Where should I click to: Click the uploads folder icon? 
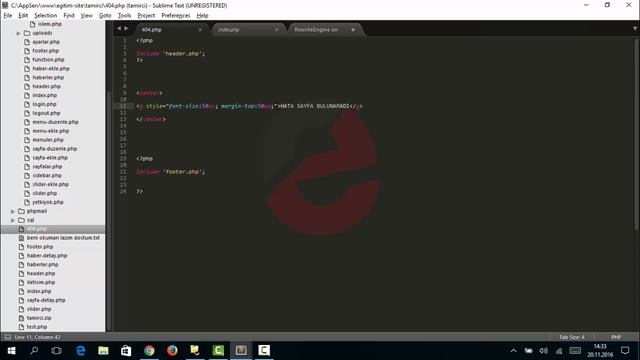(x=27, y=33)
